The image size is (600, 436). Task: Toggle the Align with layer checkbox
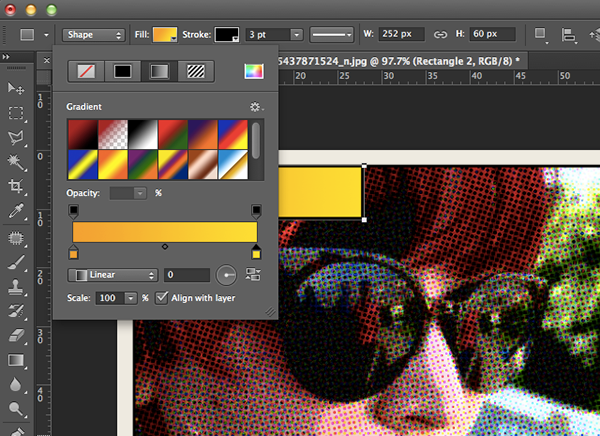pyautogui.click(x=162, y=298)
